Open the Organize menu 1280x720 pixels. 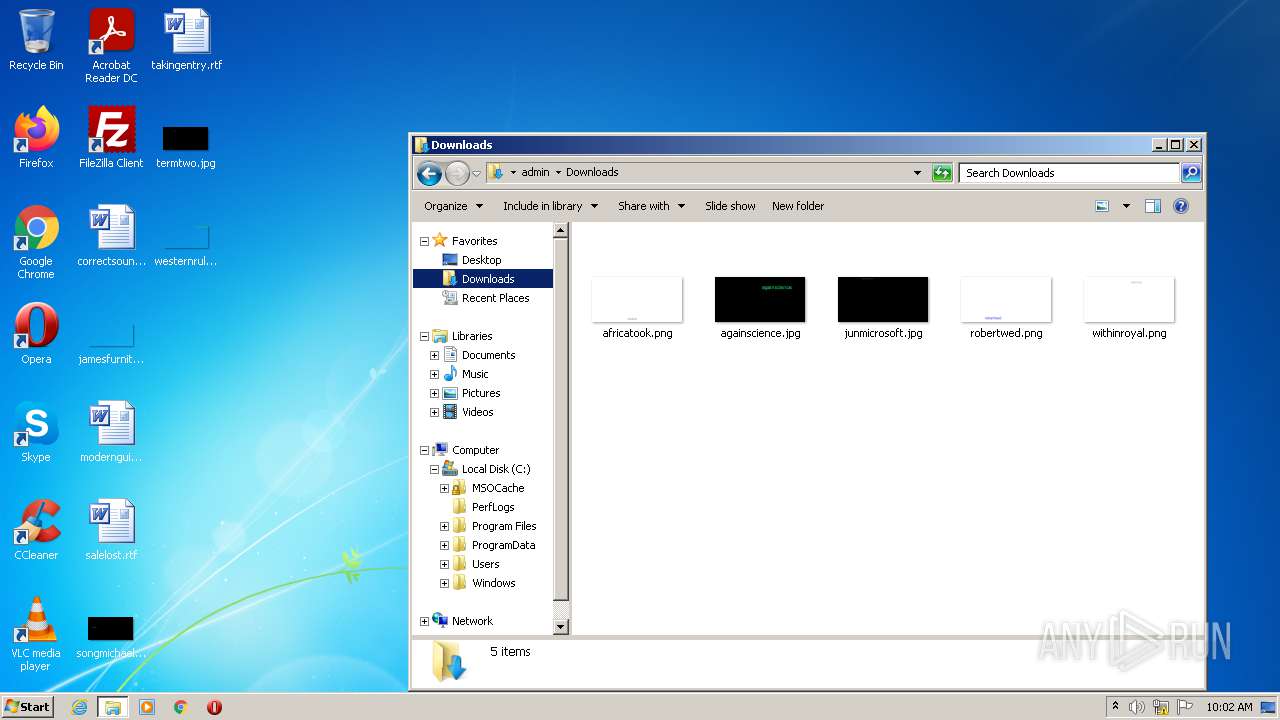click(x=453, y=206)
